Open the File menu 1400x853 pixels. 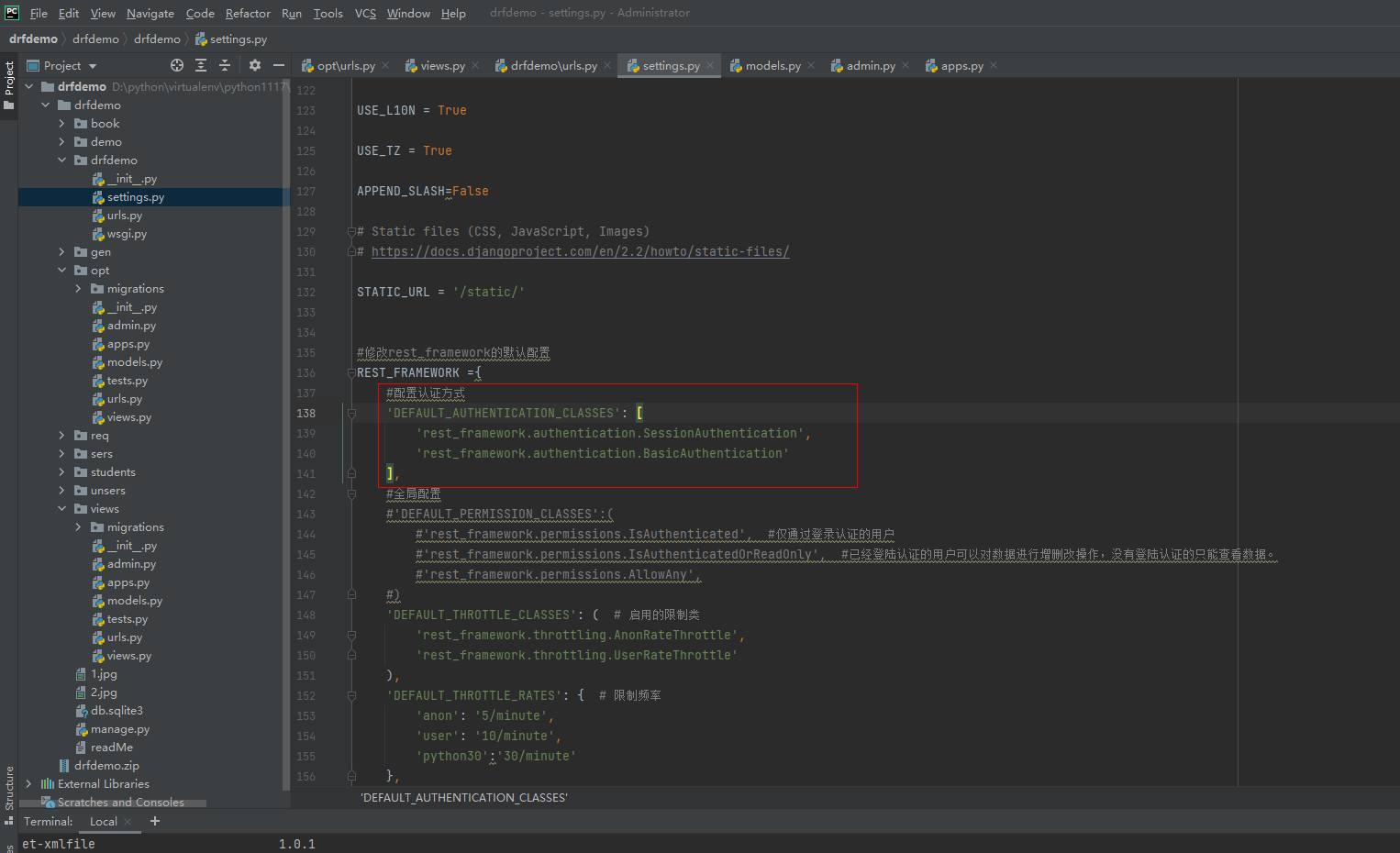click(x=39, y=13)
